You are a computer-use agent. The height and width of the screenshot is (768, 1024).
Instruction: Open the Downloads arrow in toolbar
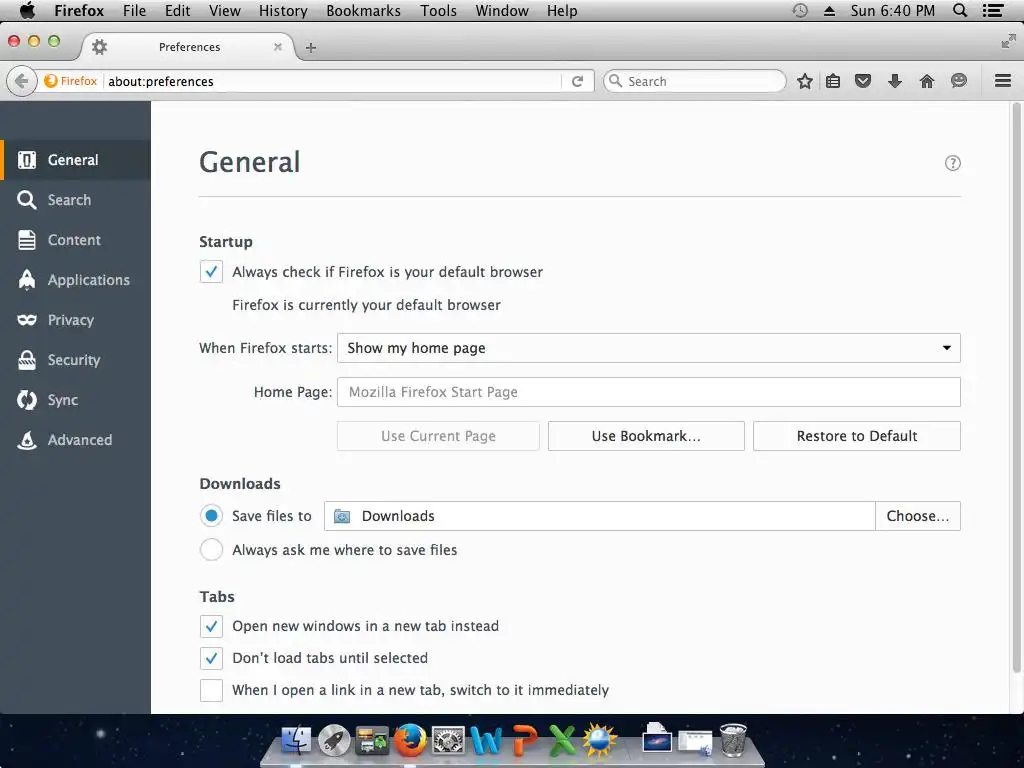(895, 81)
